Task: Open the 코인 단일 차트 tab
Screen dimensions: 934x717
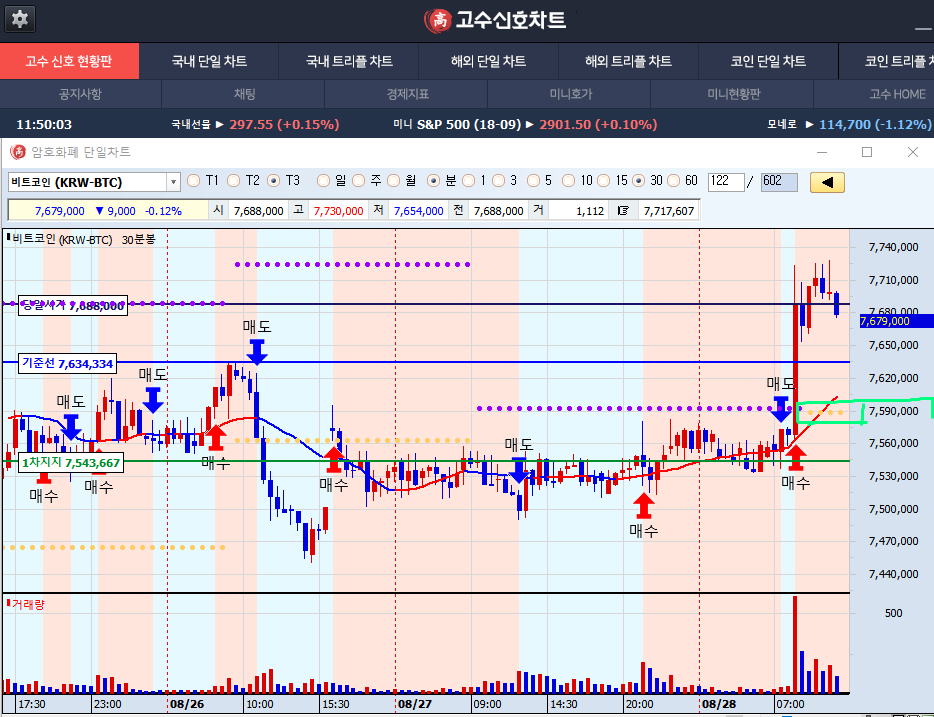Action: 768,61
